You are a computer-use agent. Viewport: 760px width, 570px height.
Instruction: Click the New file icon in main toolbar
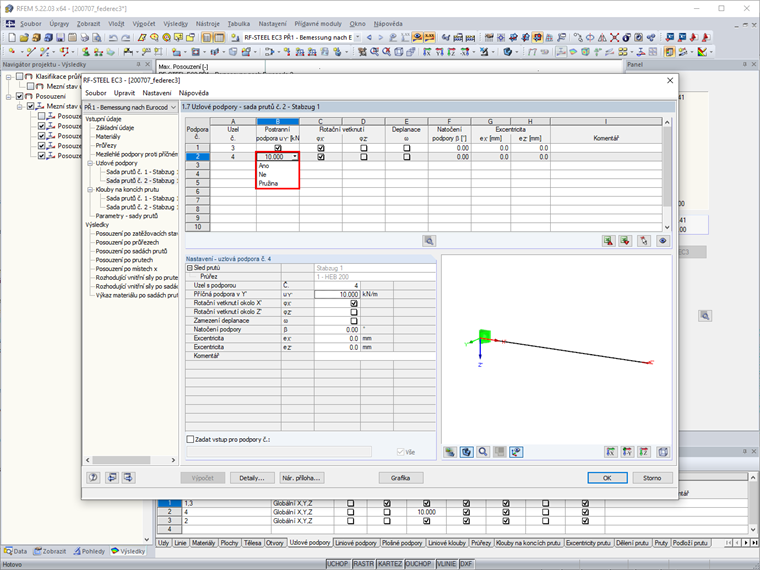(12, 37)
